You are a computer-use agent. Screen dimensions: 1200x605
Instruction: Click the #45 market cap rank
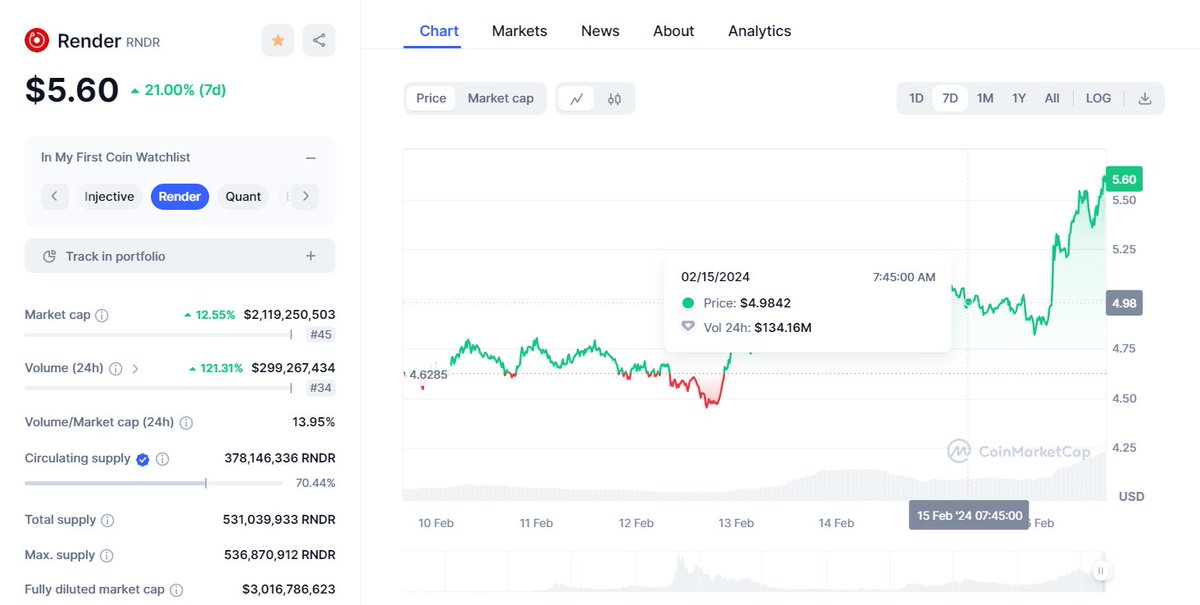pos(322,335)
